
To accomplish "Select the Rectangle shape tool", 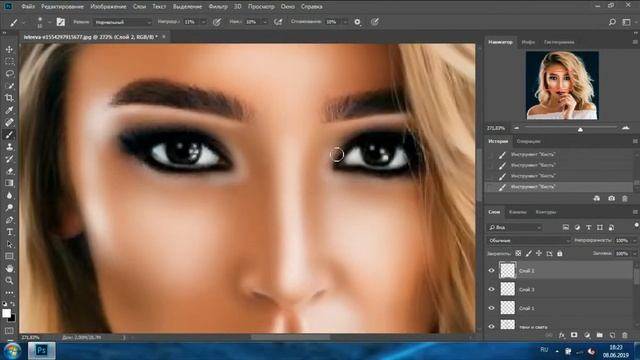I will 9,256.
